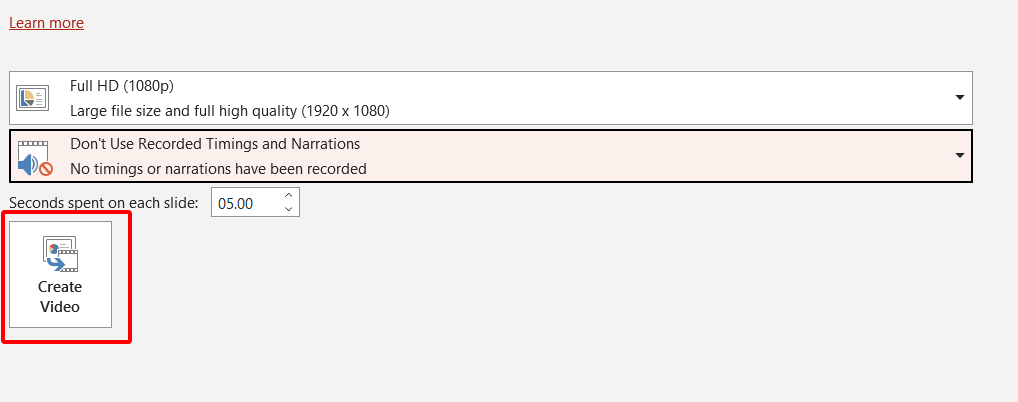
Task: Increase seconds spent on each slide
Action: (x=289, y=196)
